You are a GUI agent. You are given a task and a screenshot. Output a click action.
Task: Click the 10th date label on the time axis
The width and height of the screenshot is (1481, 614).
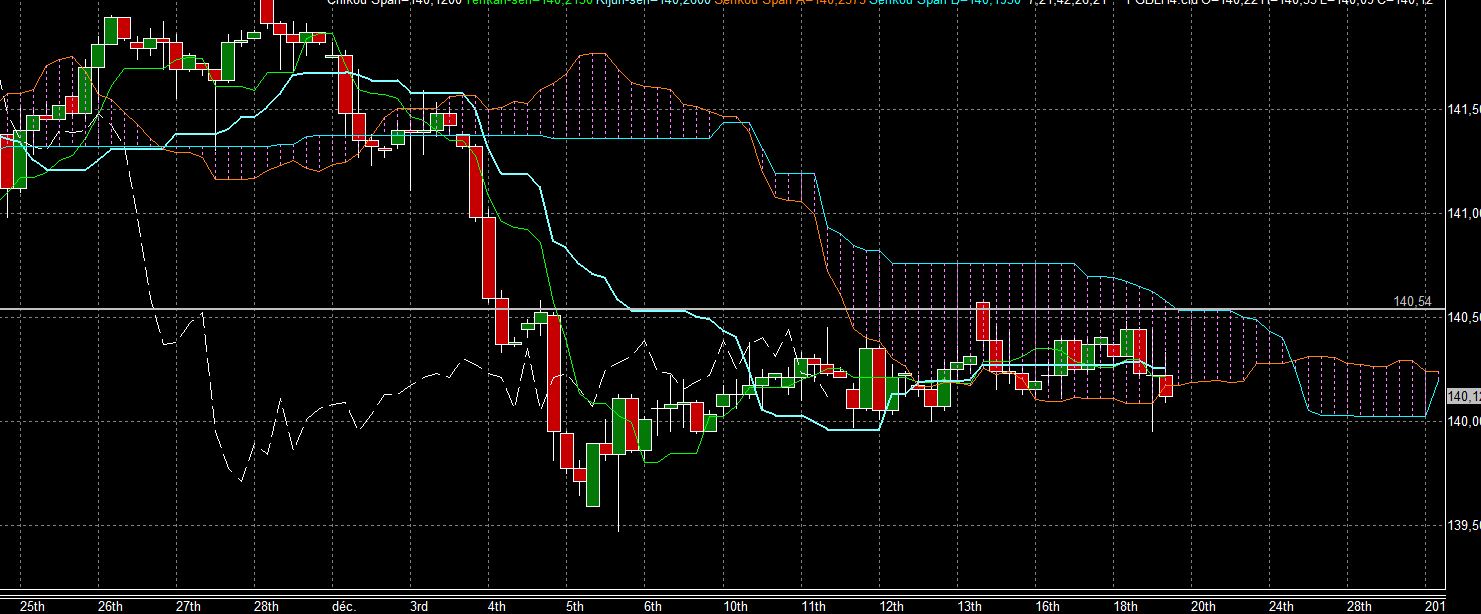[x=735, y=606]
